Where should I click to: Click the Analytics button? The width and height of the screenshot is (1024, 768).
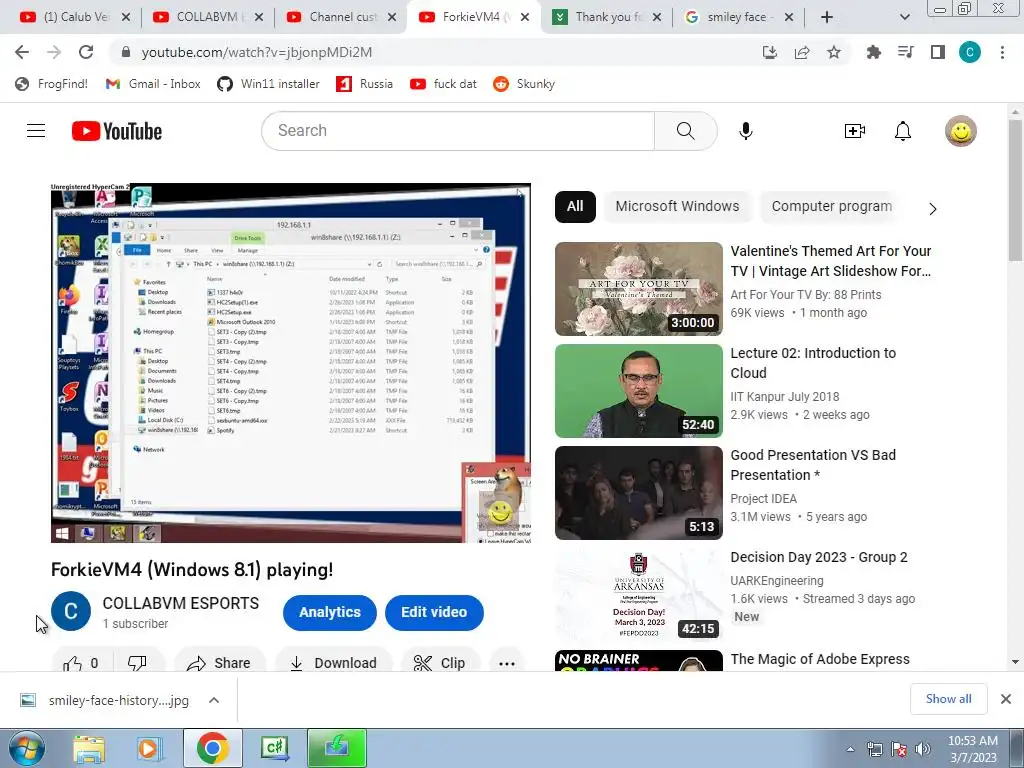coord(330,612)
